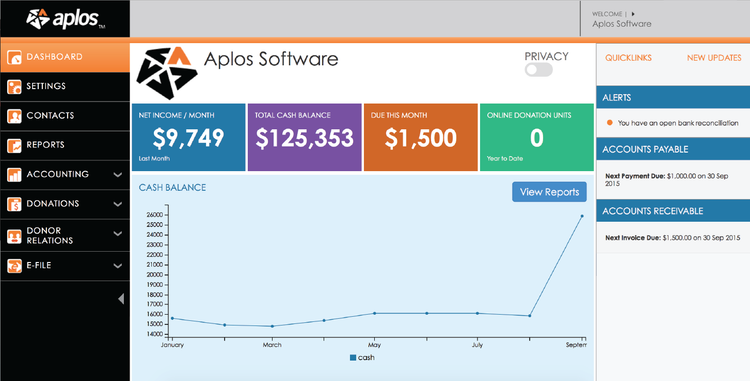
Task: Click the Aplos Software page title
Action: [271, 59]
